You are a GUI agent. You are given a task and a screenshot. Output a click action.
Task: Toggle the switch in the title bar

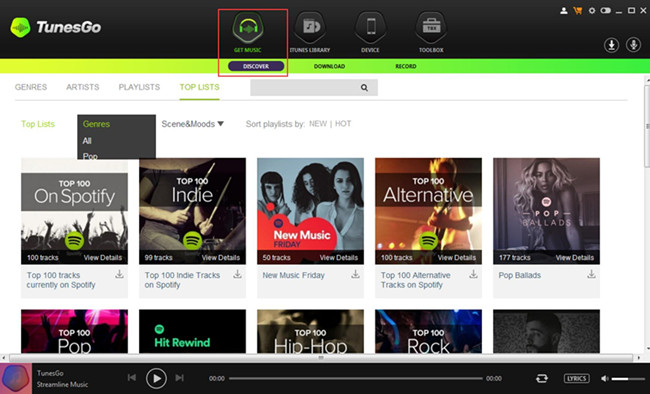coord(605,11)
